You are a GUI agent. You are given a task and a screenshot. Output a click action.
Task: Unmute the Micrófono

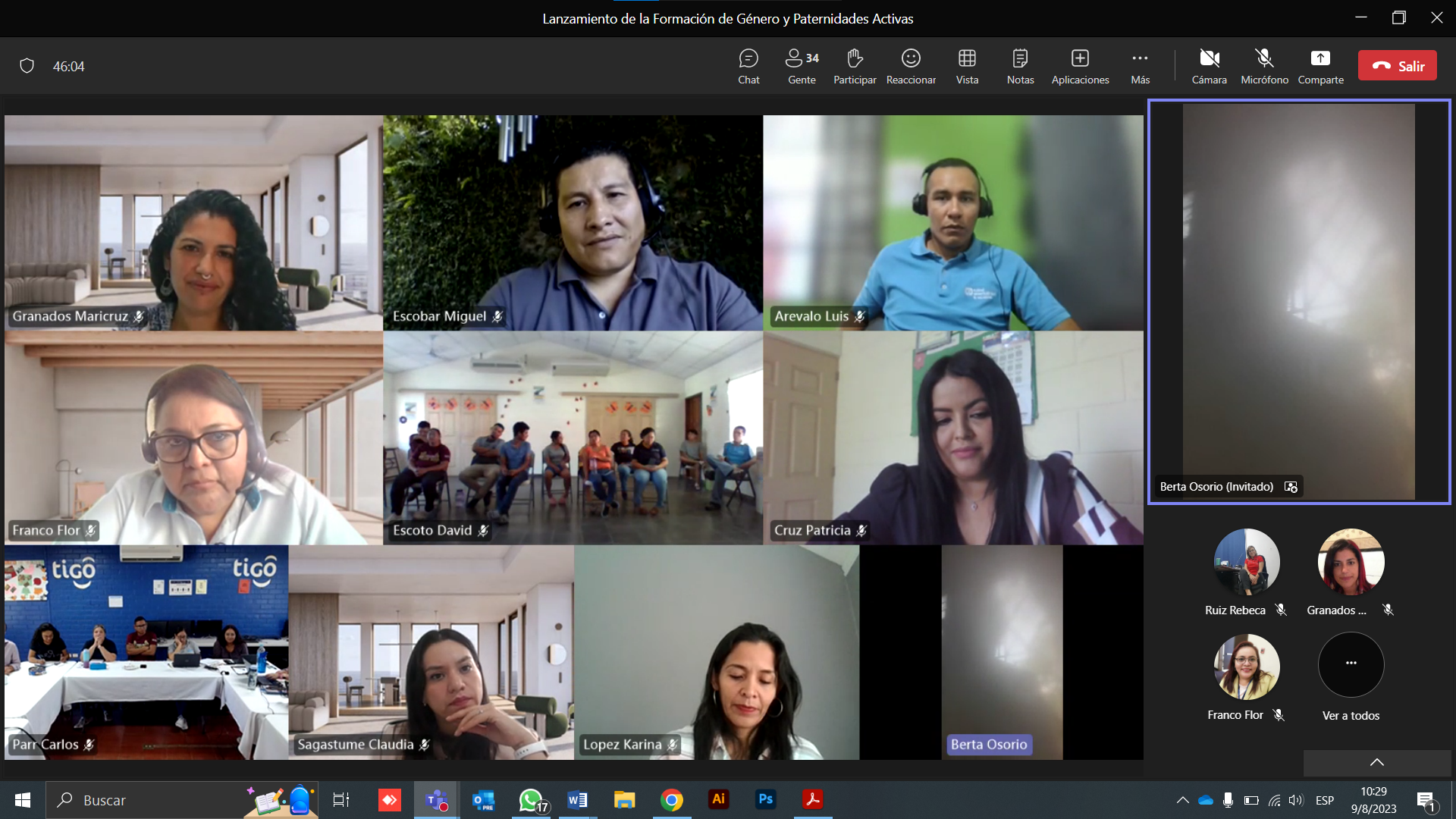[1264, 66]
